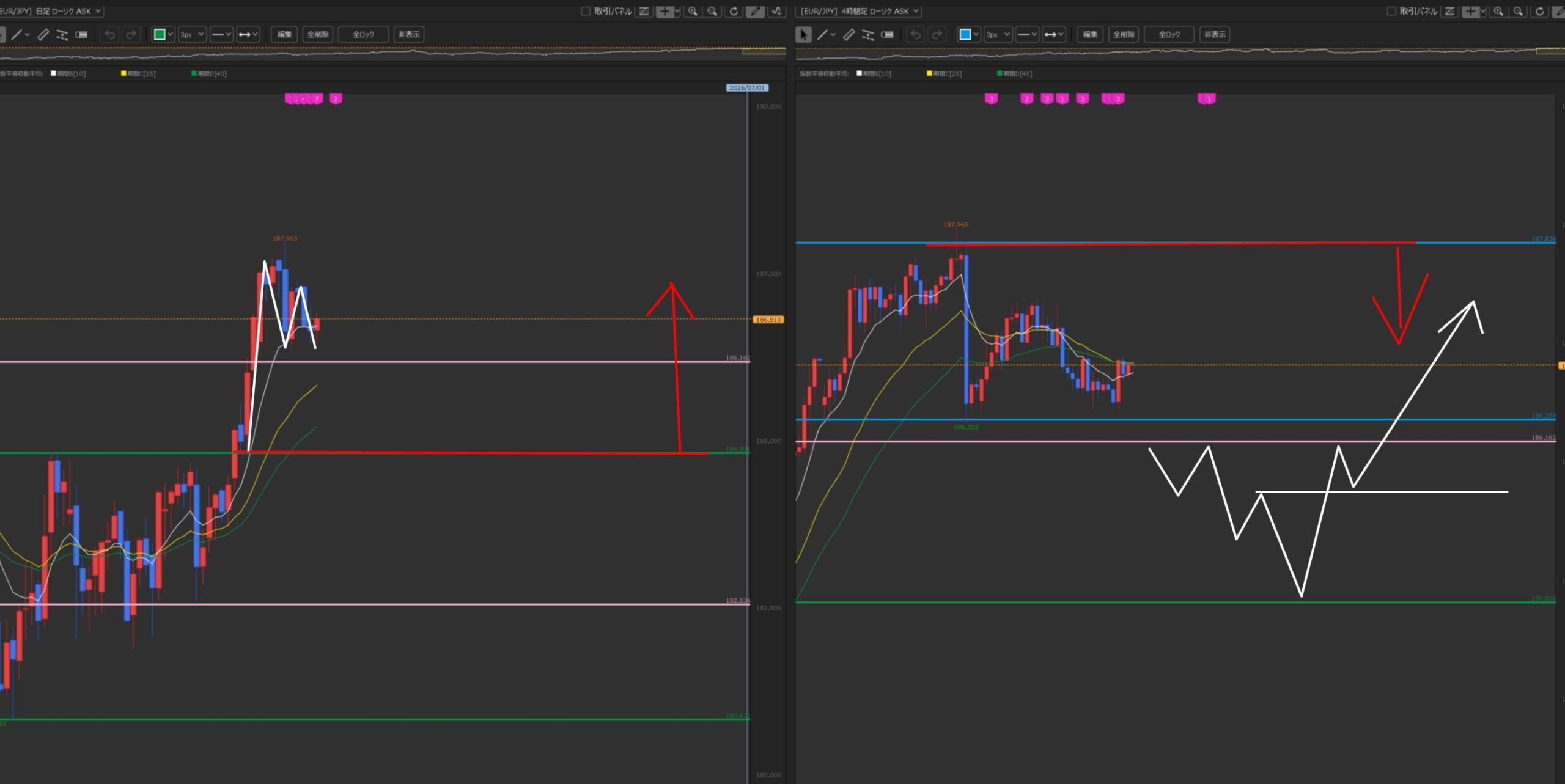Image resolution: width=1565 pixels, height=784 pixels.
Task: Zoom in on the left daily chart
Action: pos(693,12)
